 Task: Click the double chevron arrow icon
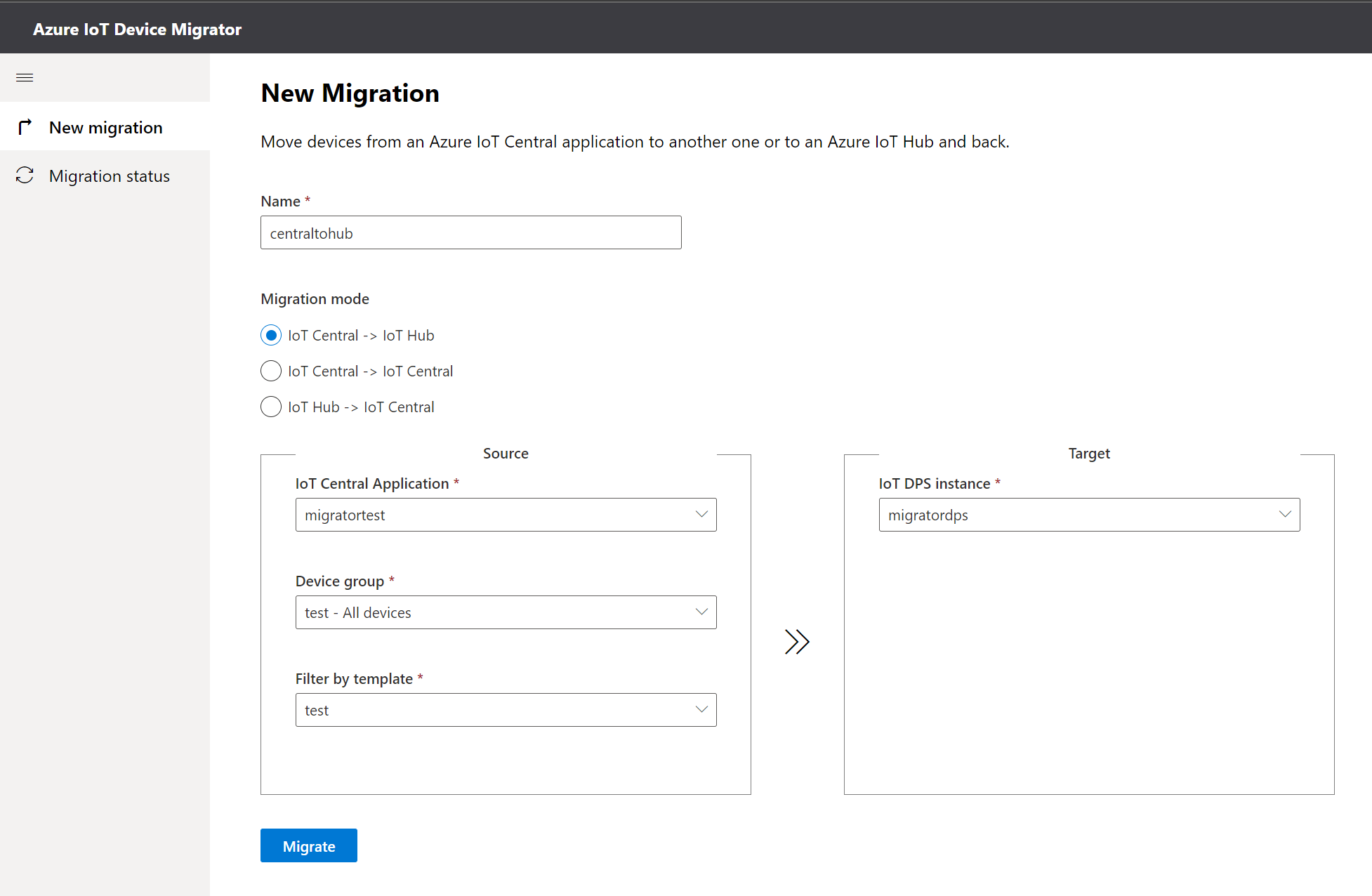tap(797, 641)
